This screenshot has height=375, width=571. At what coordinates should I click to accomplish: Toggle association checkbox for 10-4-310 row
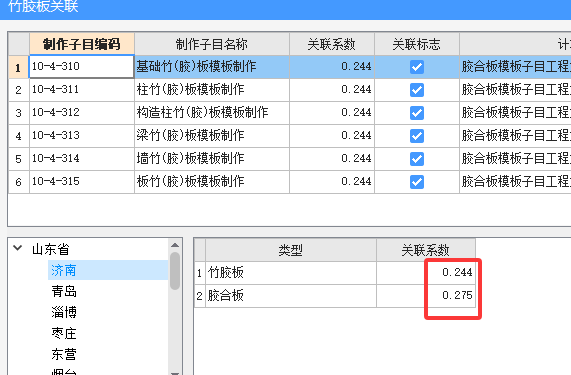pos(417,67)
